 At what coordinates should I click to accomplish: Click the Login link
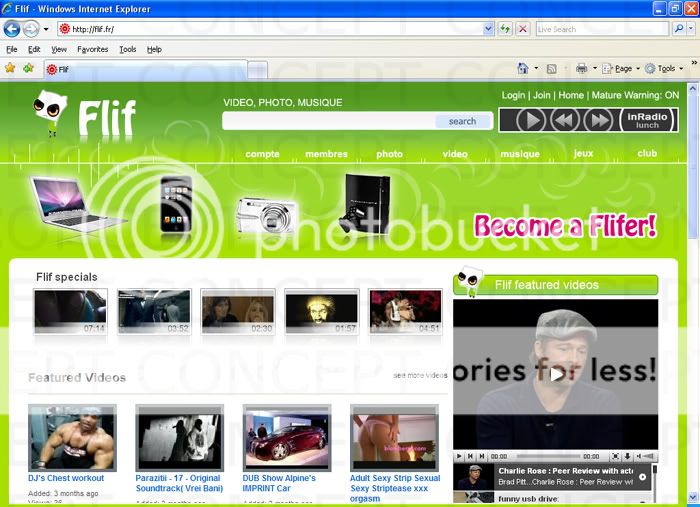[513, 95]
